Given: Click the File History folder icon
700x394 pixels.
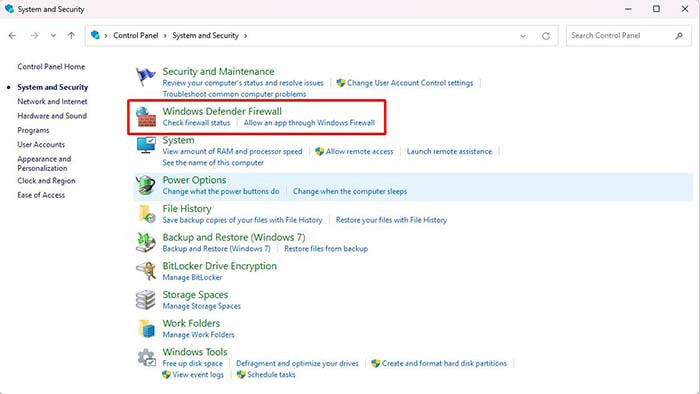Looking at the screenshot, I should [146, 214].
